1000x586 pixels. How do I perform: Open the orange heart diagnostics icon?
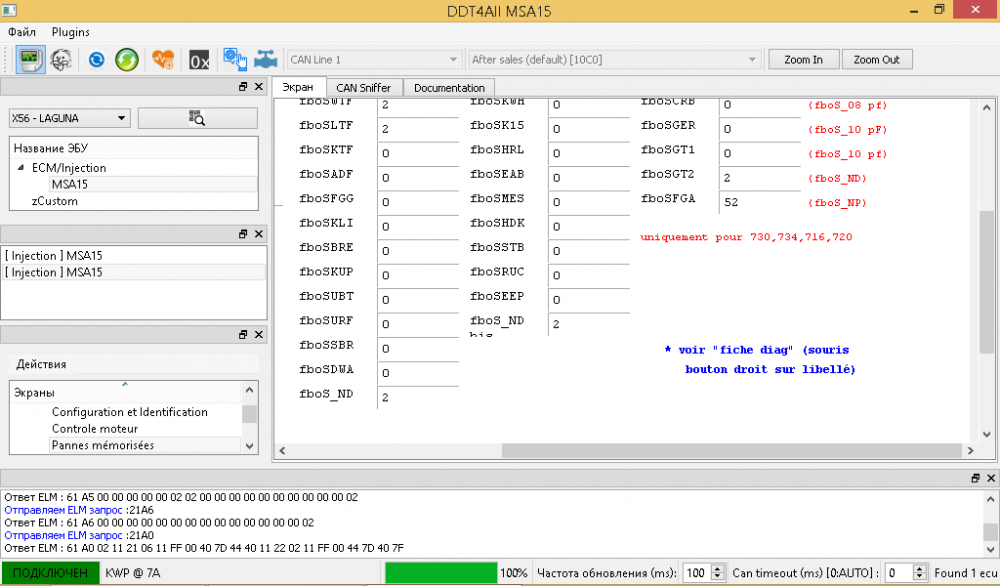[x=163, y=60]
